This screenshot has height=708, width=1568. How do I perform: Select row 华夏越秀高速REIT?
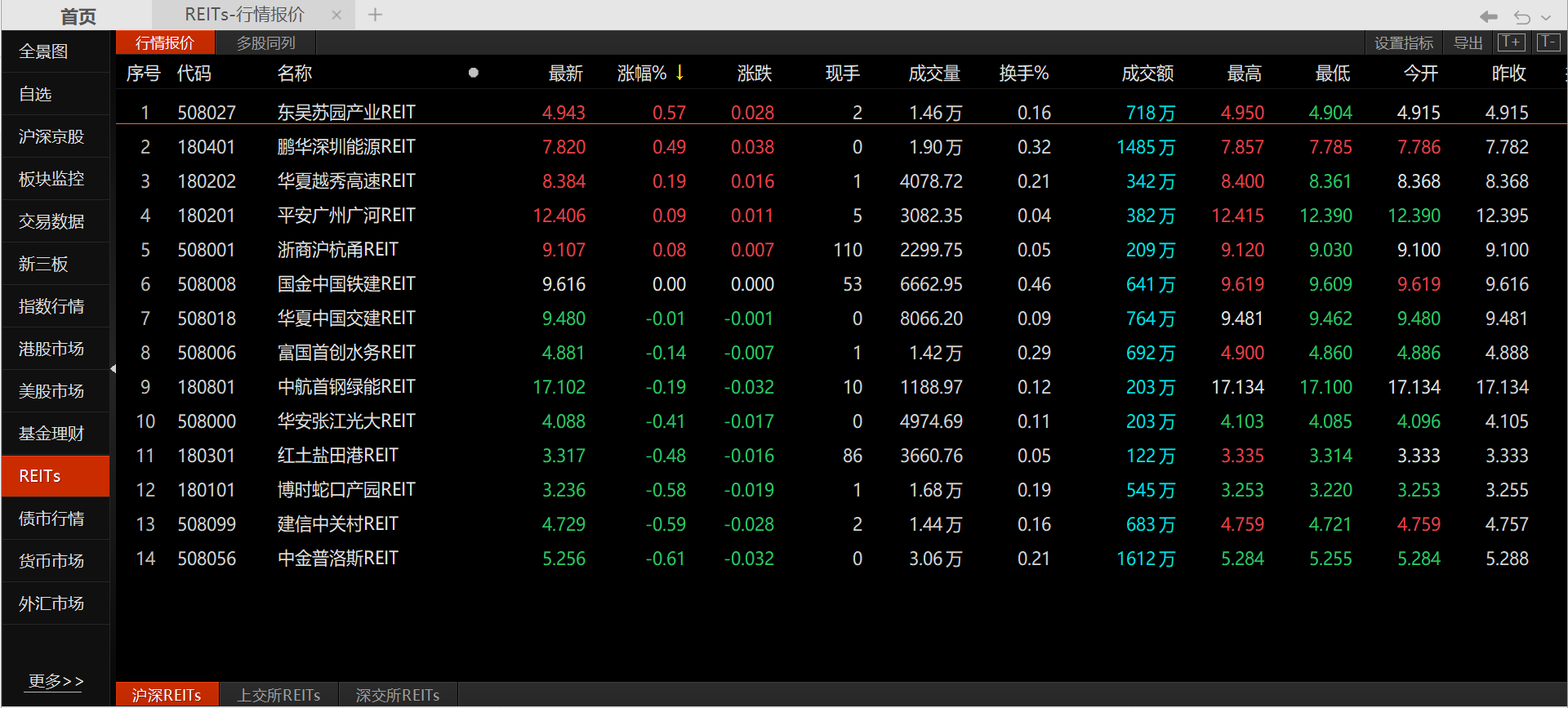841,181
